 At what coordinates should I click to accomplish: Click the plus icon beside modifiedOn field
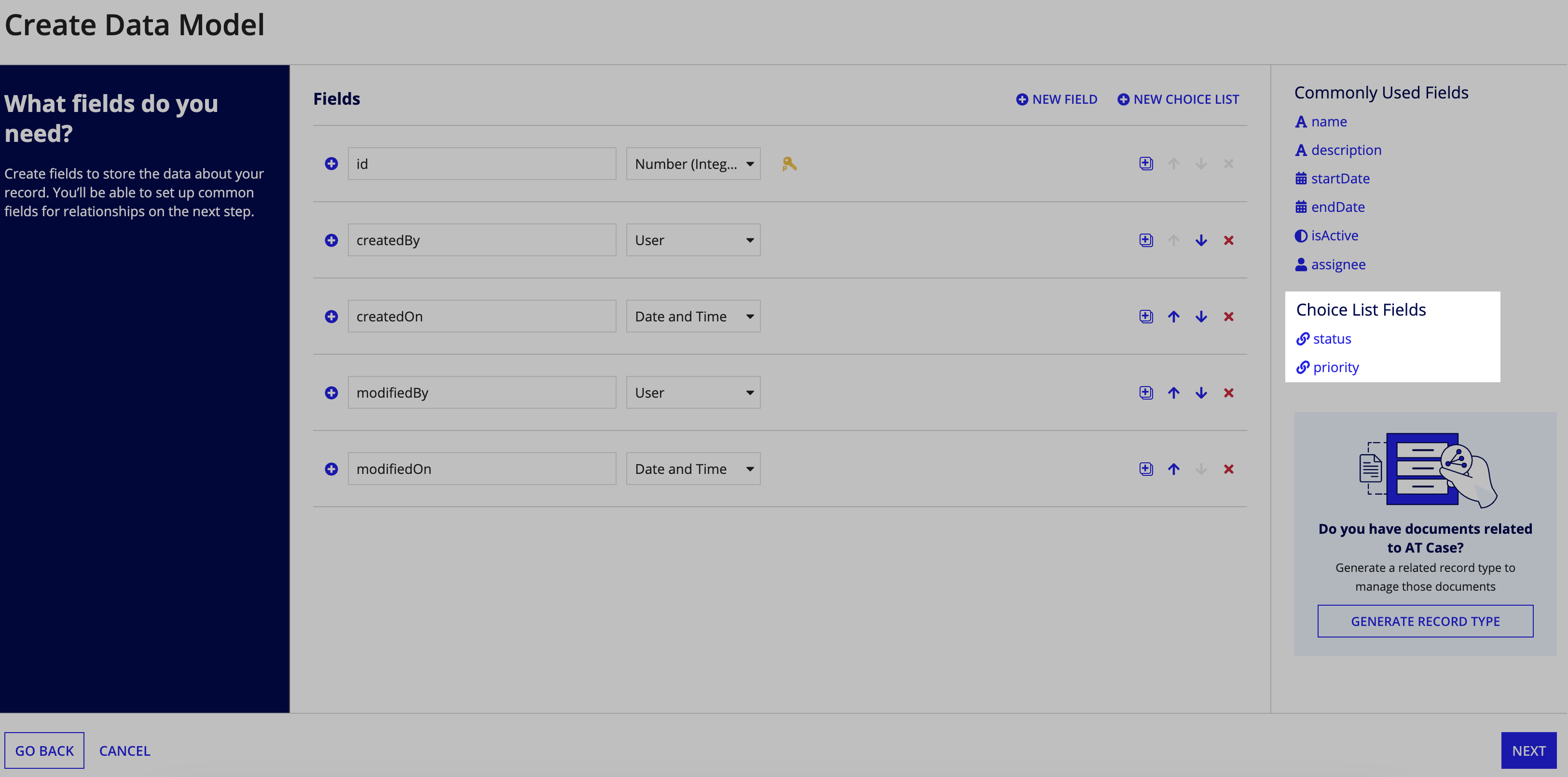tap(331, 469)
